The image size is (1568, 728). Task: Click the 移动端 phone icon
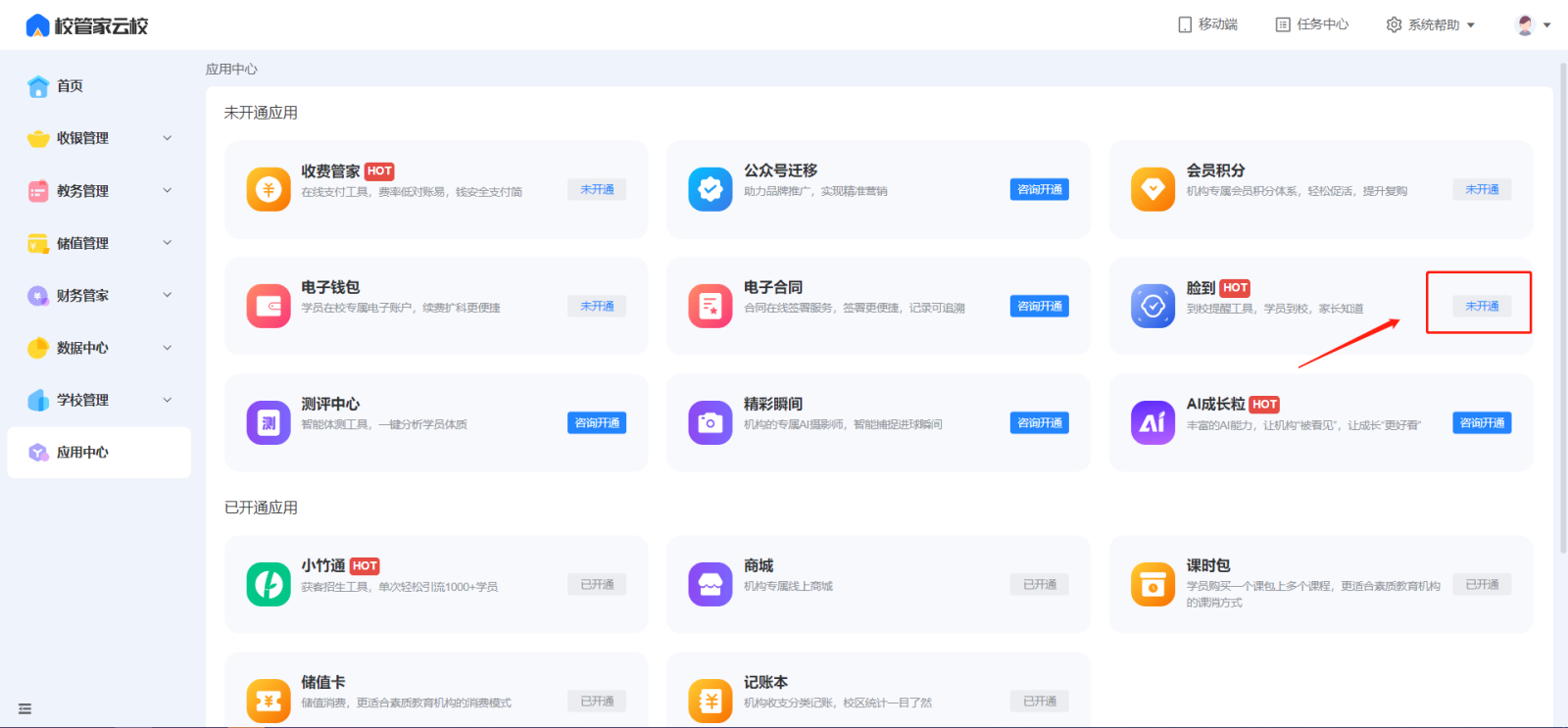(x=1185, y=24)
